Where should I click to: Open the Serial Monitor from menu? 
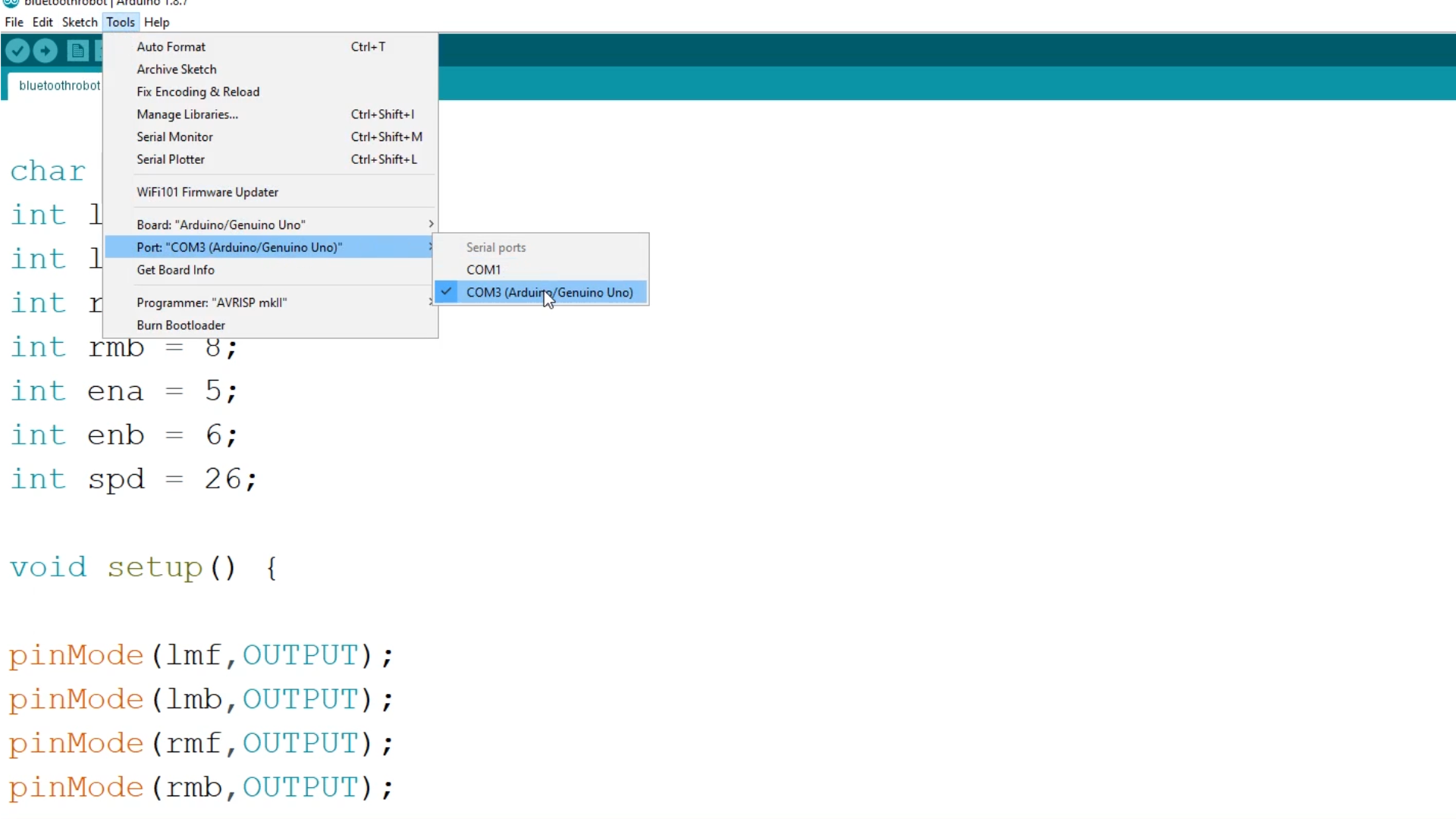pyautogui.click(x=174, y=137)
